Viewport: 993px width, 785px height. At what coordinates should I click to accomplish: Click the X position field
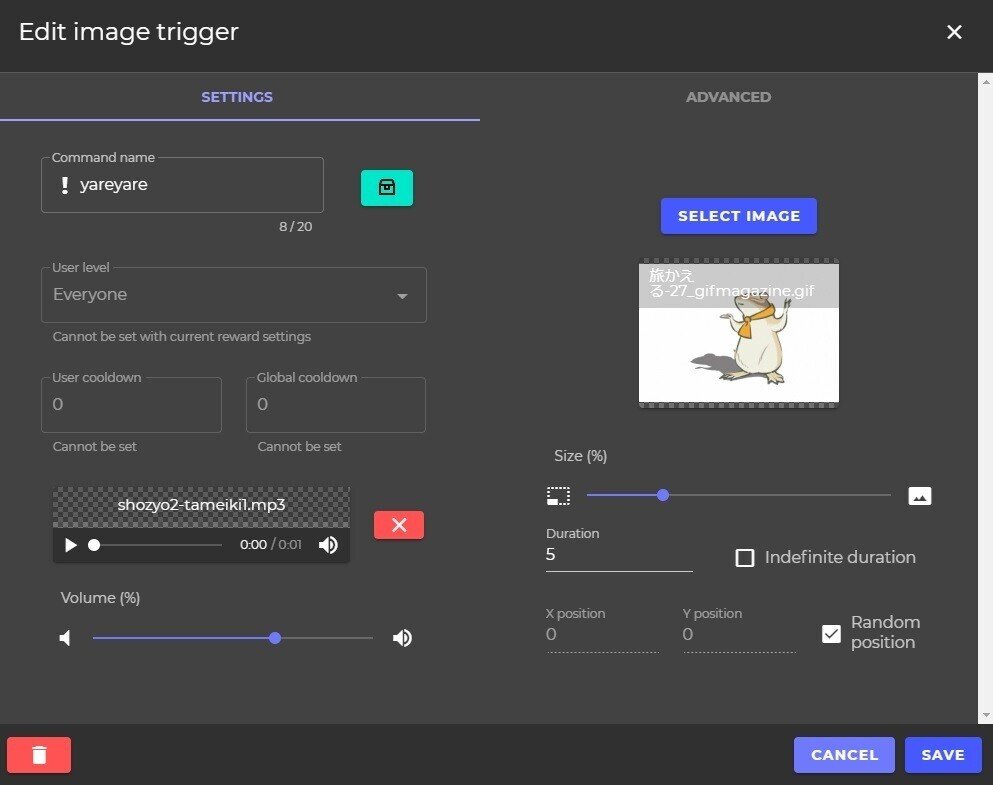(x=602, y=634)
